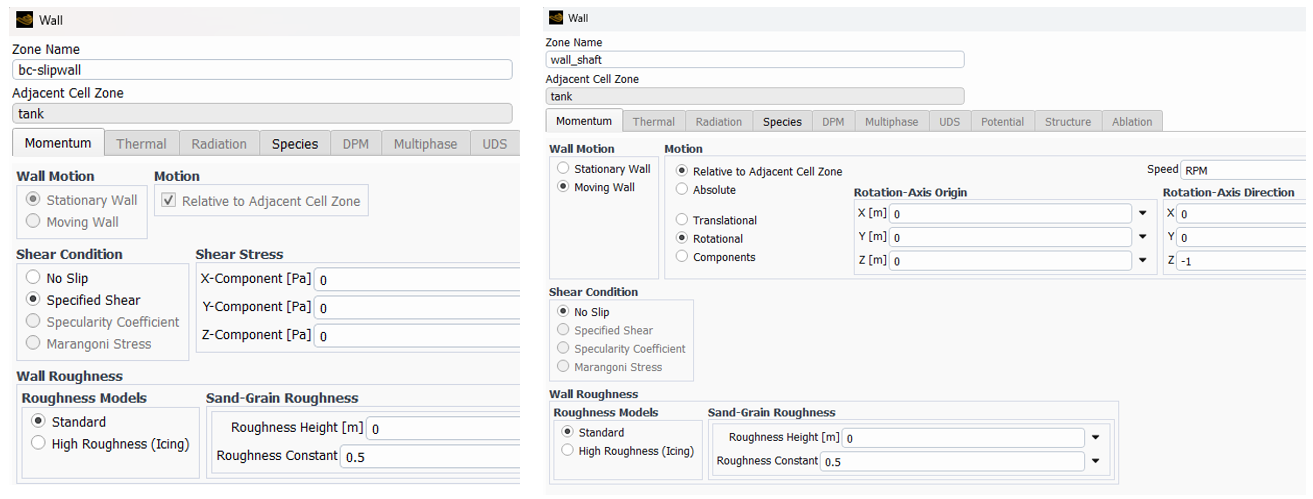
Task: Choose Absolute motion radio button
Action: coord(682,189)
